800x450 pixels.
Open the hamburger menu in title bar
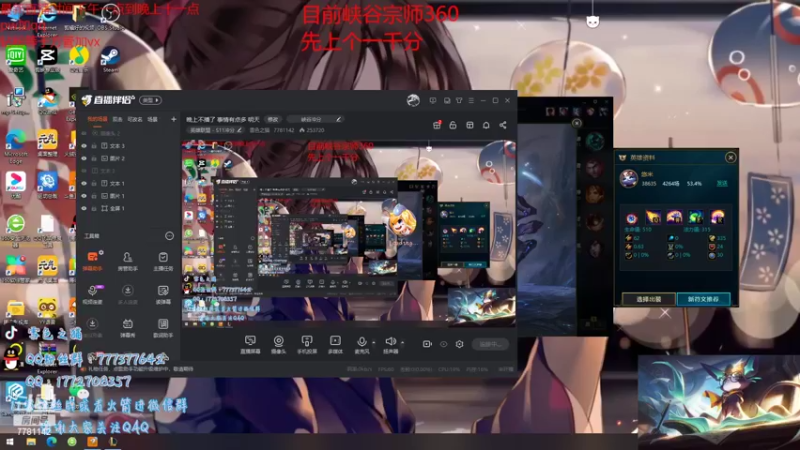point(471,101)
